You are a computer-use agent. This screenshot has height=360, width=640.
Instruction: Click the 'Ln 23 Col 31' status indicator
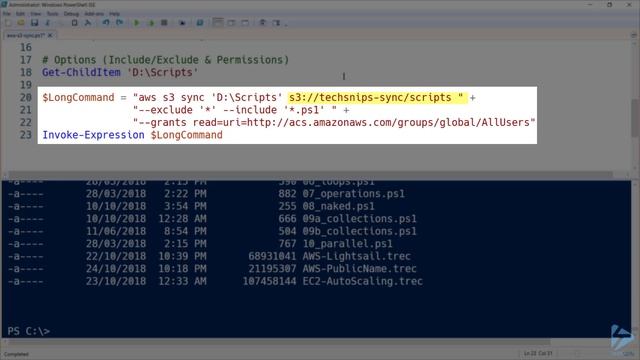538,353
